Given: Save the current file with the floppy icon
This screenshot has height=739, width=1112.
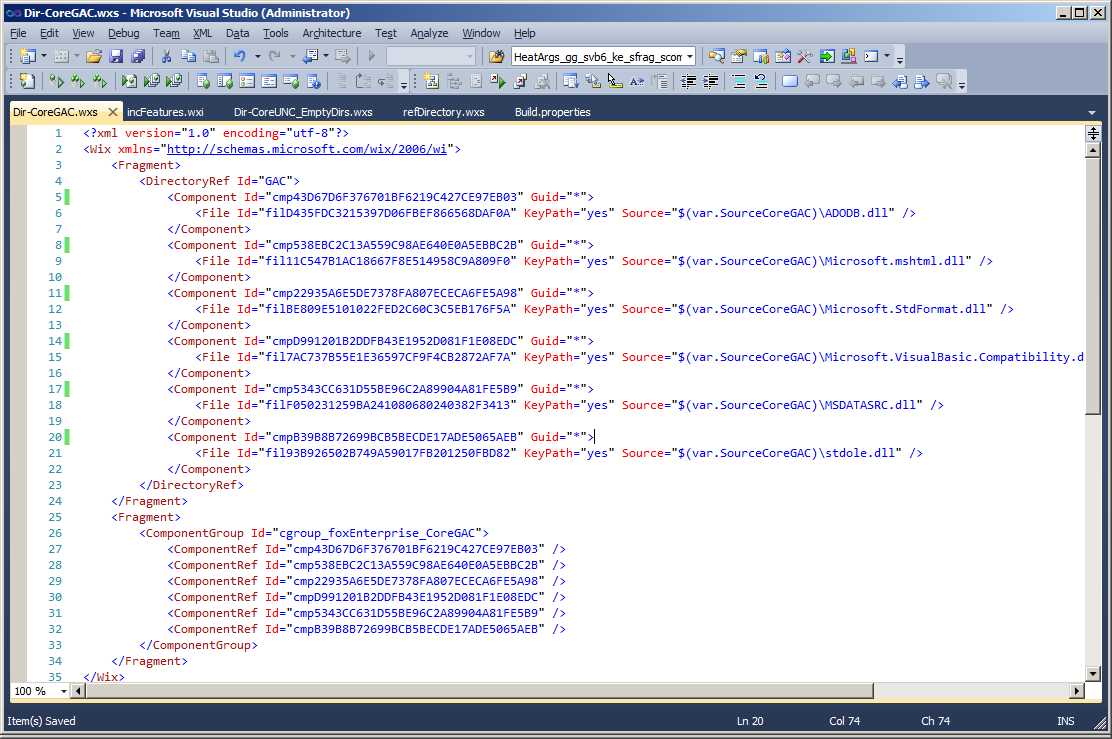Looking at the screenshot, I should click(x=116, y=56).
